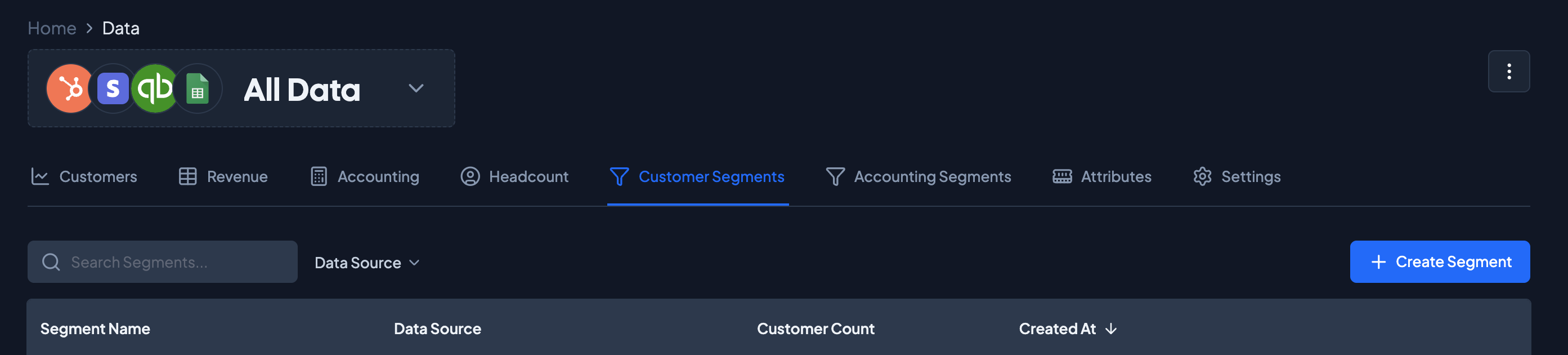This screenshot has width=1568, height=355.
Task: Click the QuickBooks data source icon
Action: pyautogui.click(x=155, y=89)
